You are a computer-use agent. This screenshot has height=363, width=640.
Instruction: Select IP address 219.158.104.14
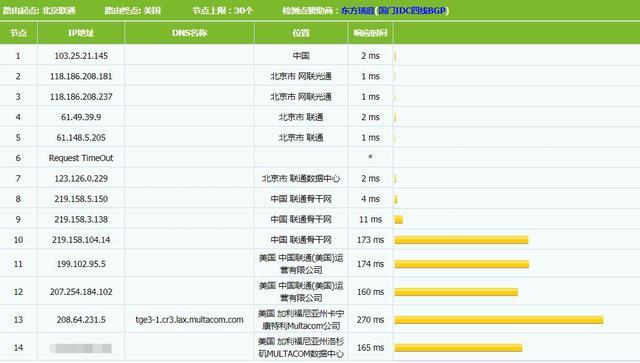(81, 240)
